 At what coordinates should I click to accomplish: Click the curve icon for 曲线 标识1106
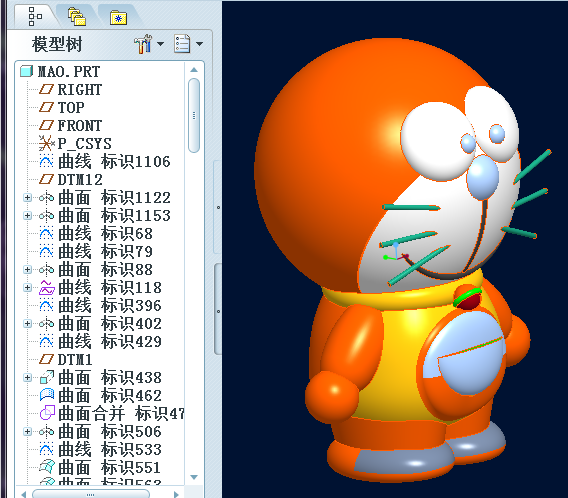(46, 161)
